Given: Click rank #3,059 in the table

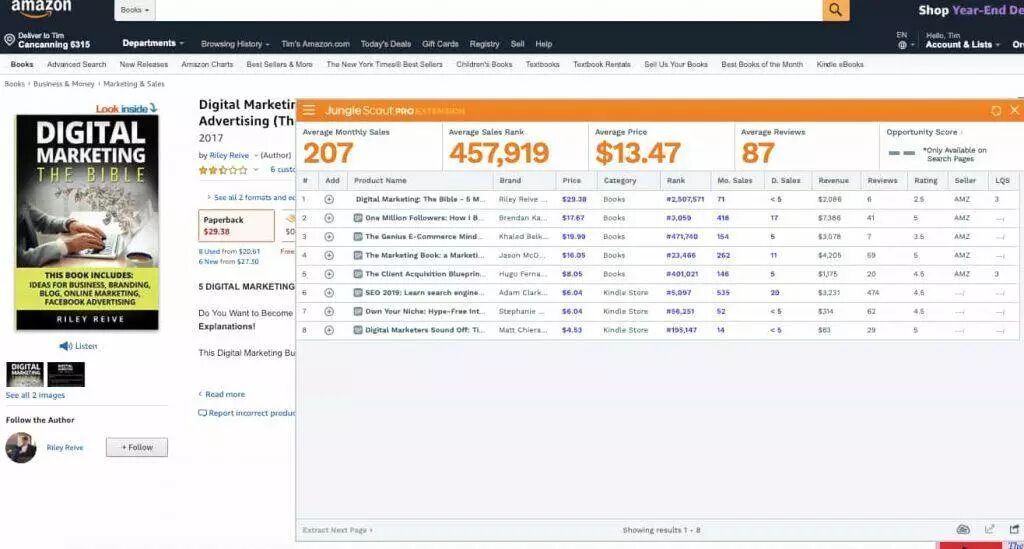Looking at the screenshot, I should [x=679, y=218].
